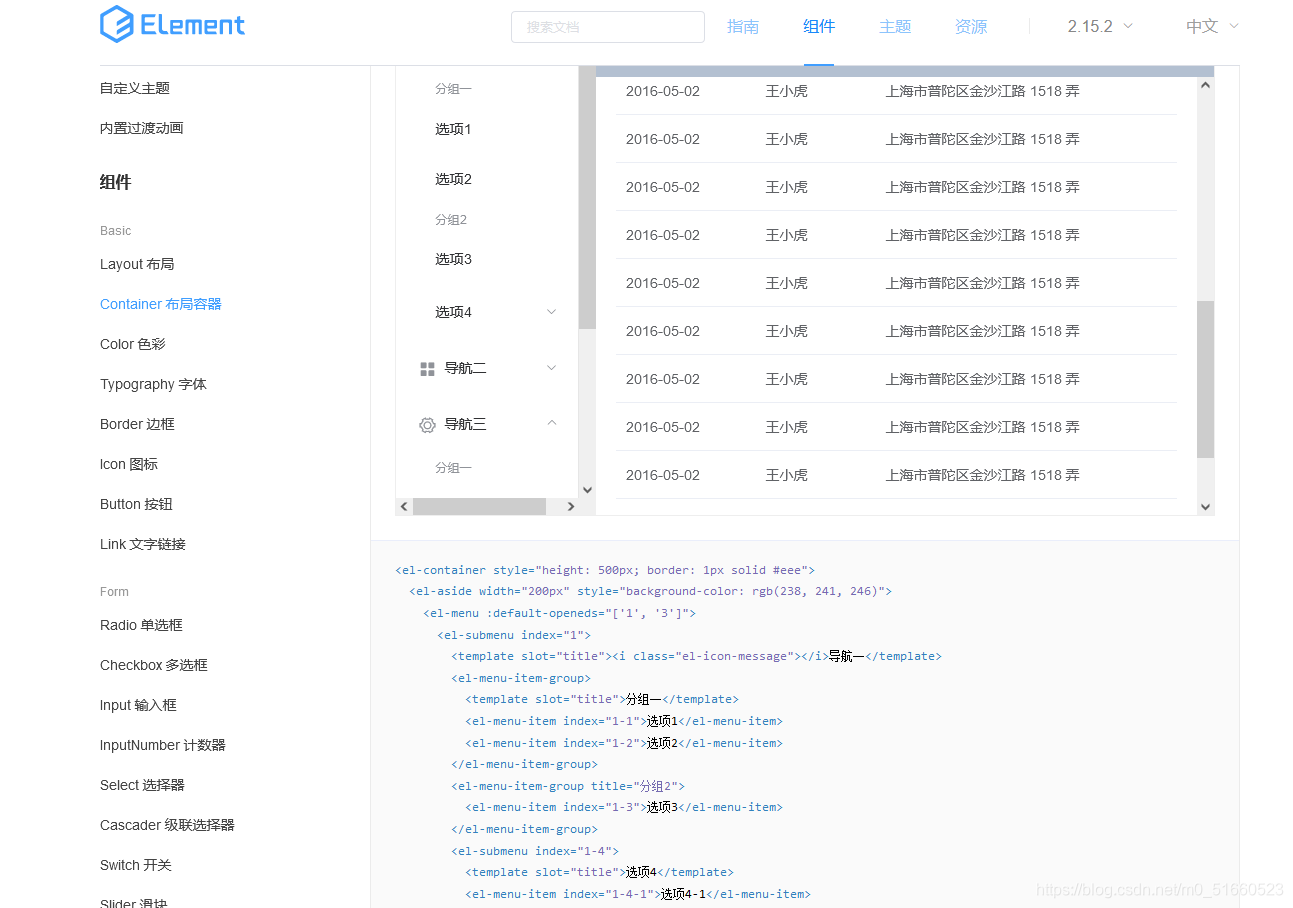Open the 指南 nav tab
This screenshot has width=1293, height=908.
point(743,27)
